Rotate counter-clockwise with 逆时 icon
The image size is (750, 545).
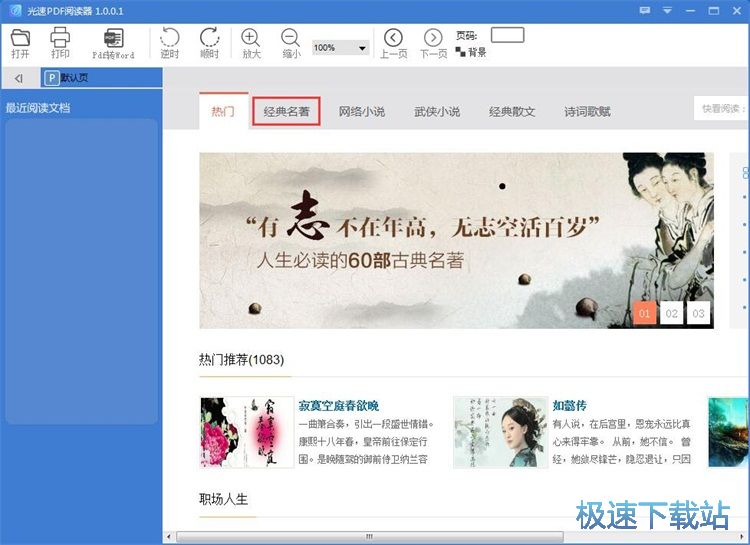point(170,43)
